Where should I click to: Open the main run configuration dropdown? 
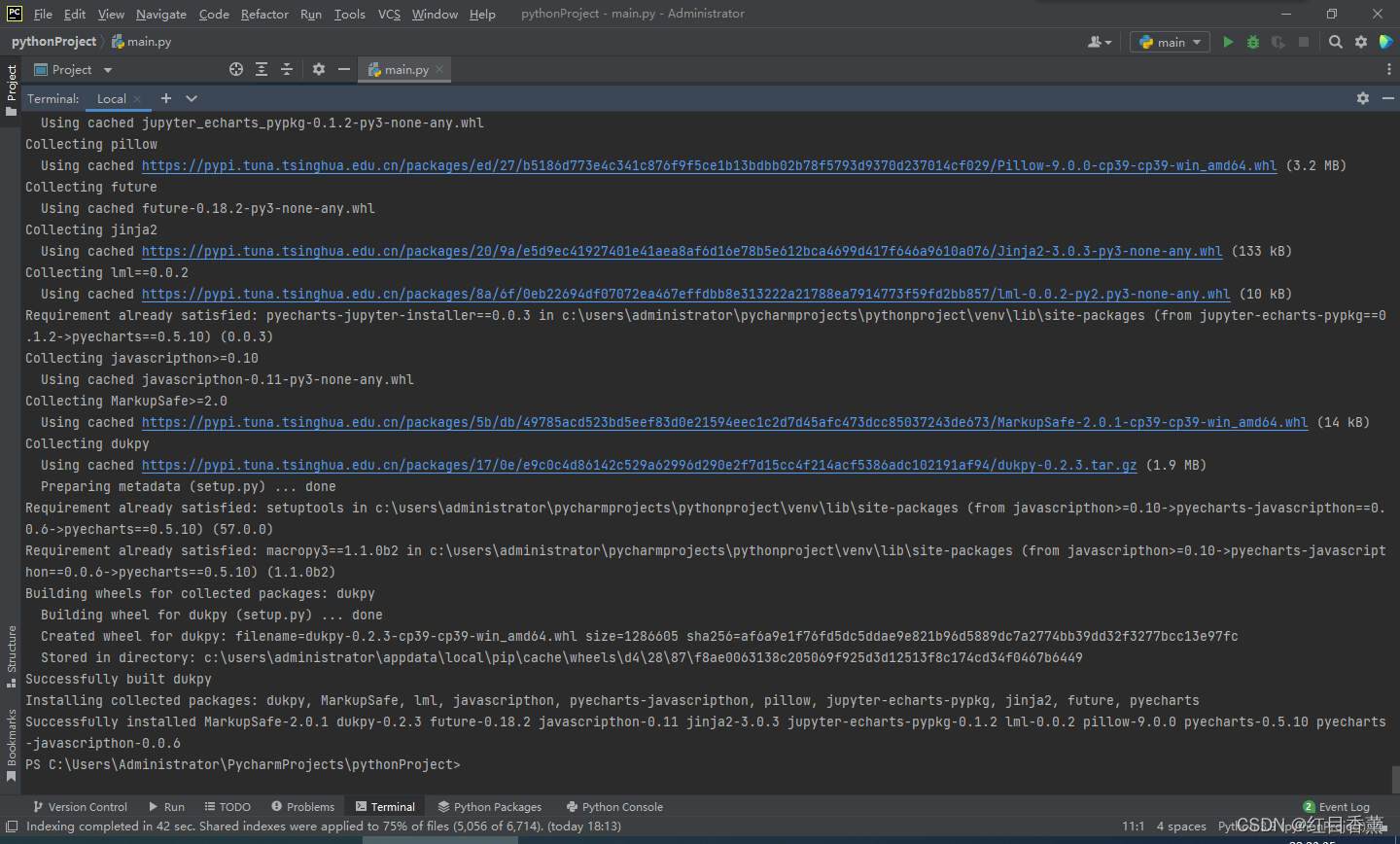point(1171,42)
